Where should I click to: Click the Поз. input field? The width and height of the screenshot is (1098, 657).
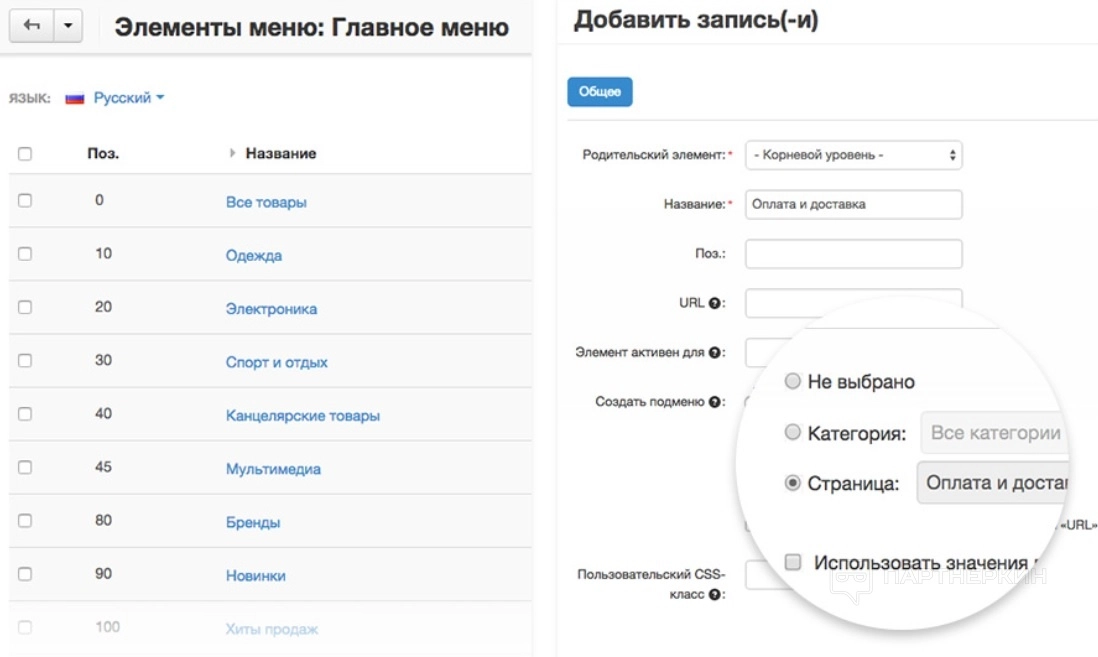(853, 254)
